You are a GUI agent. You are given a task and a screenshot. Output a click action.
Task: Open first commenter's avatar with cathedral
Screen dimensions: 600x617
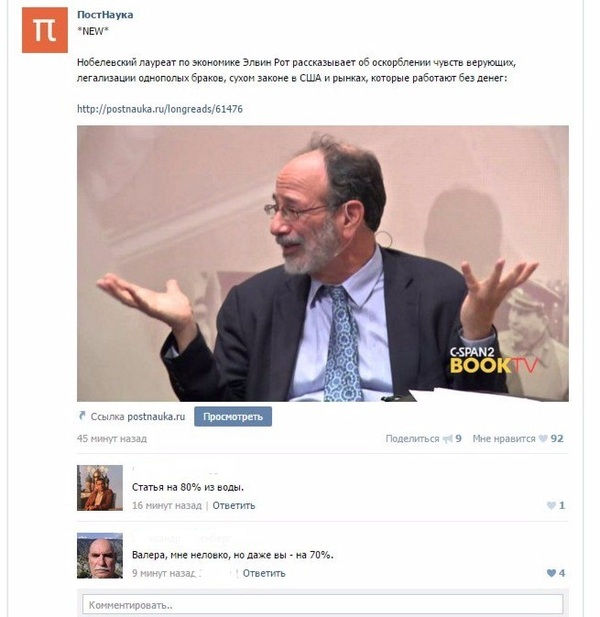[x=100, y=488]
